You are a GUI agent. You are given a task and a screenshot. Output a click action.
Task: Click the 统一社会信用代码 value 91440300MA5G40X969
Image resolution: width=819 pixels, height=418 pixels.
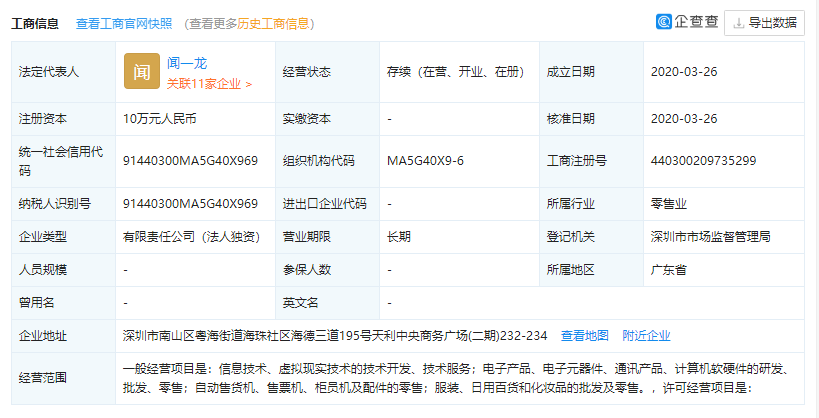190,160
